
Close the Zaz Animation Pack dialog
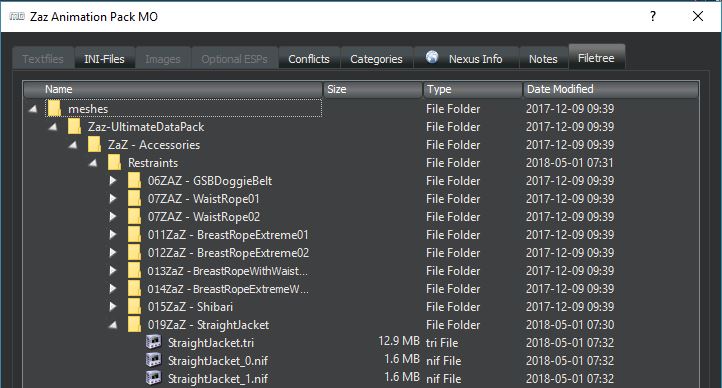(x=698, y=16)
